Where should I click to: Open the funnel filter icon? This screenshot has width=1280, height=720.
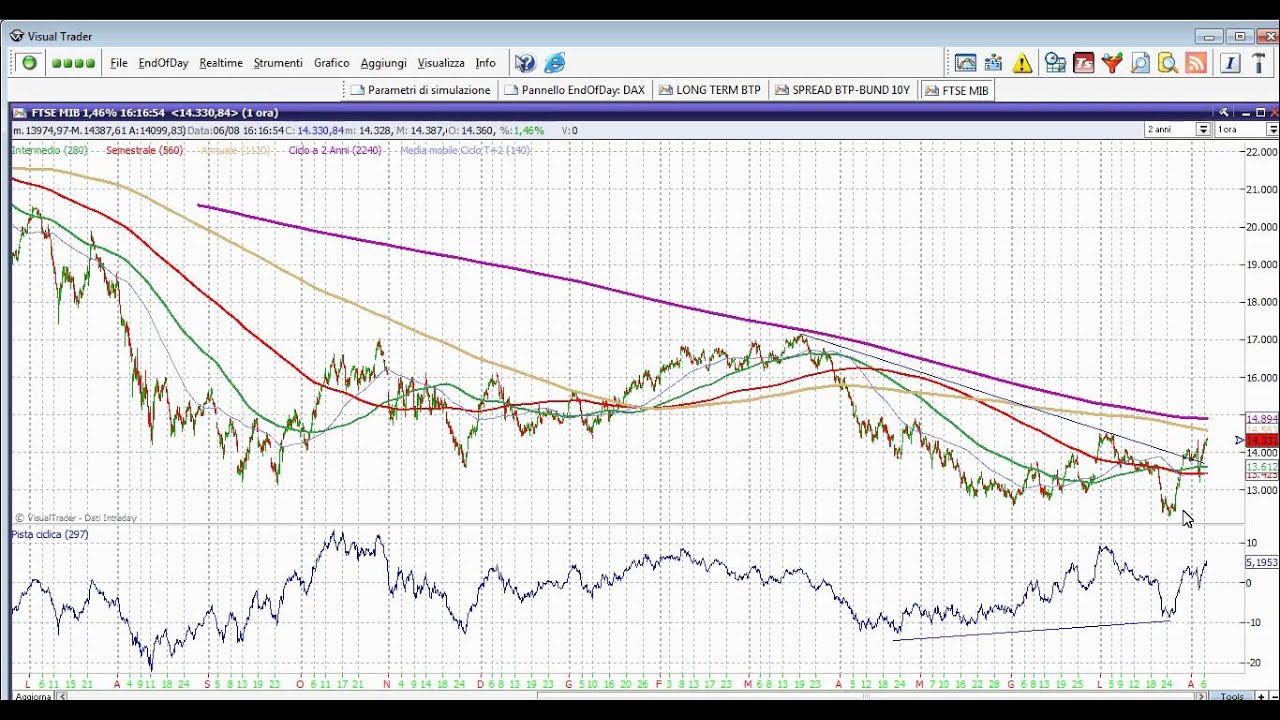pos(1111,63)
